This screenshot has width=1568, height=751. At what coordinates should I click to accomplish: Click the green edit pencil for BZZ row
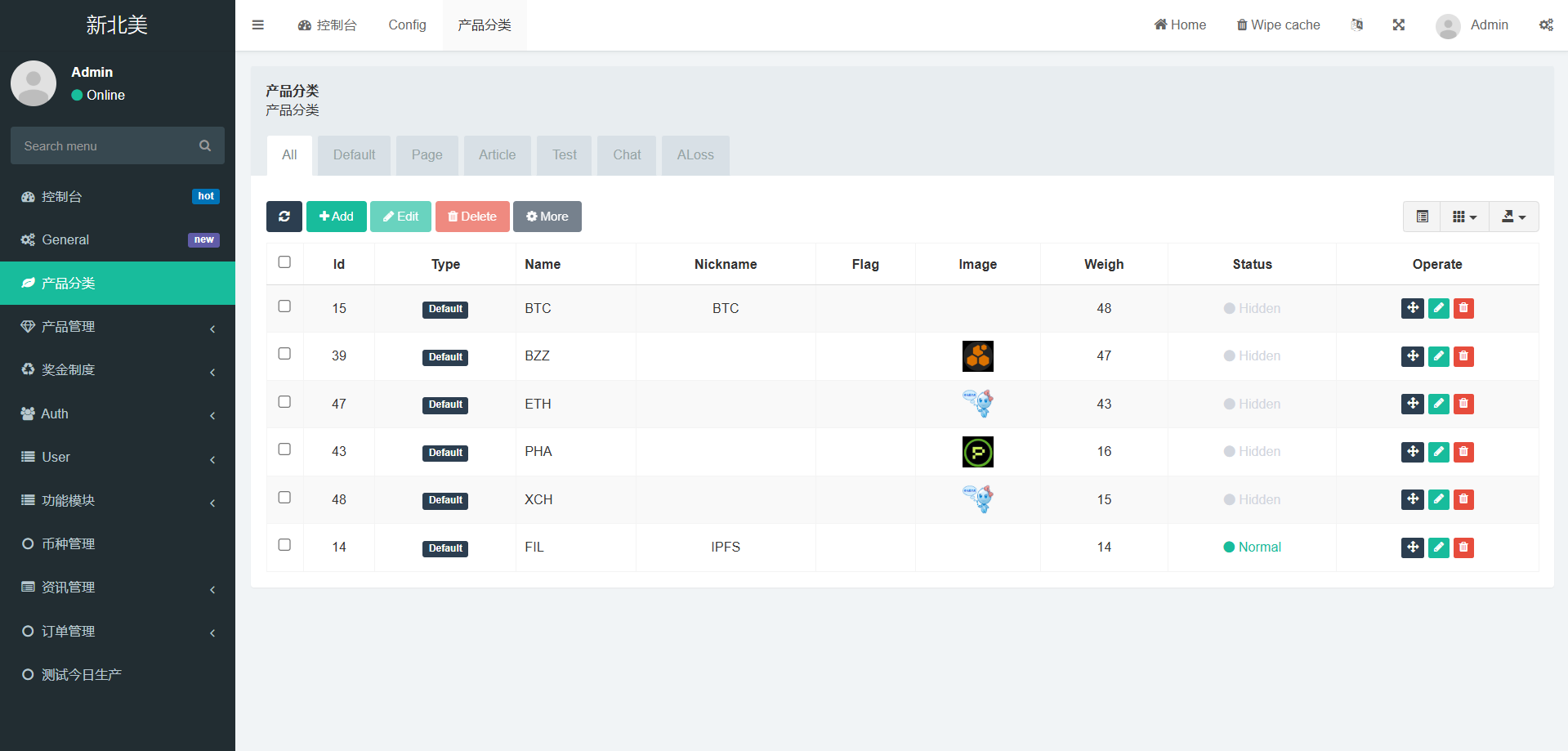1438,356
